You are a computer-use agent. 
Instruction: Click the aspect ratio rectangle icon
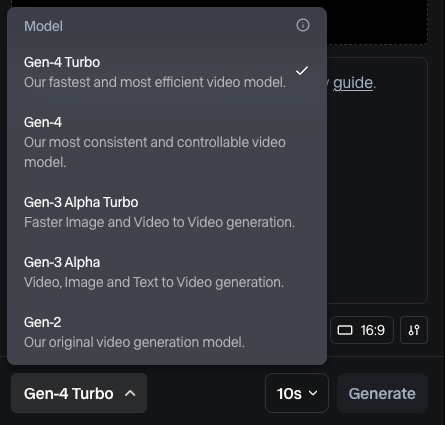pyautogui.click(x=345, y=330)
